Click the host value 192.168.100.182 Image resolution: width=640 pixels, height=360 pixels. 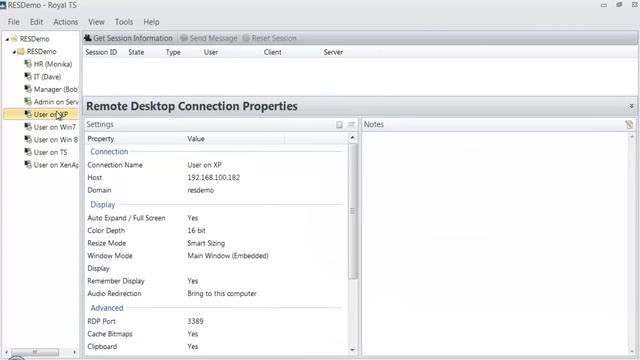tap(213, 178)
